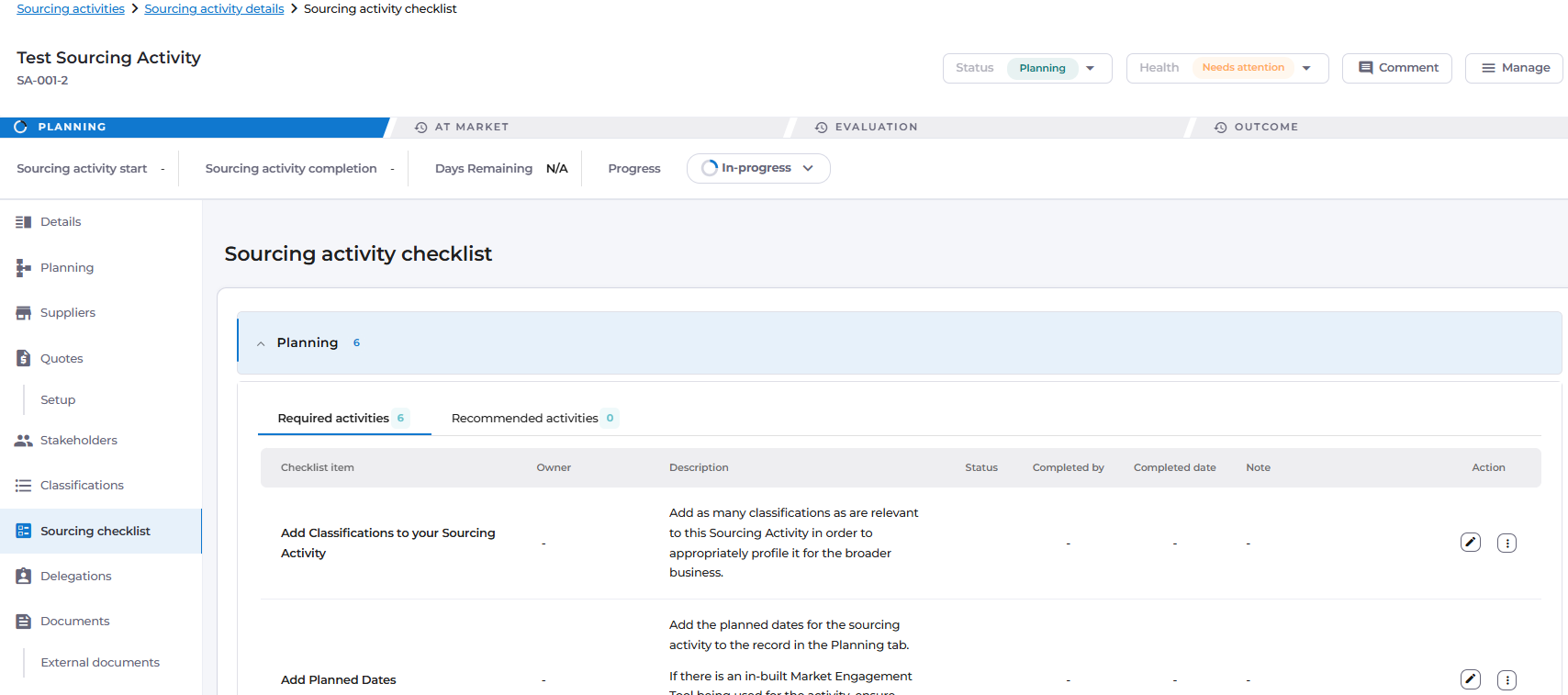1568x695 pixels.
Task: Open more options for Add Planned Dates
Action: coord(1506,680)
